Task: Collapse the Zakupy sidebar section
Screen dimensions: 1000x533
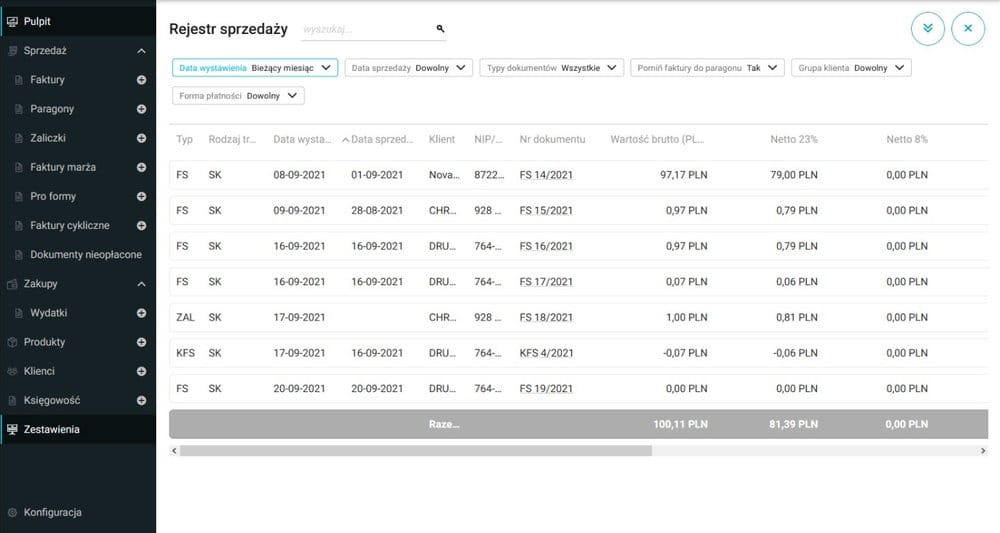Action: (x=141, y=284)
